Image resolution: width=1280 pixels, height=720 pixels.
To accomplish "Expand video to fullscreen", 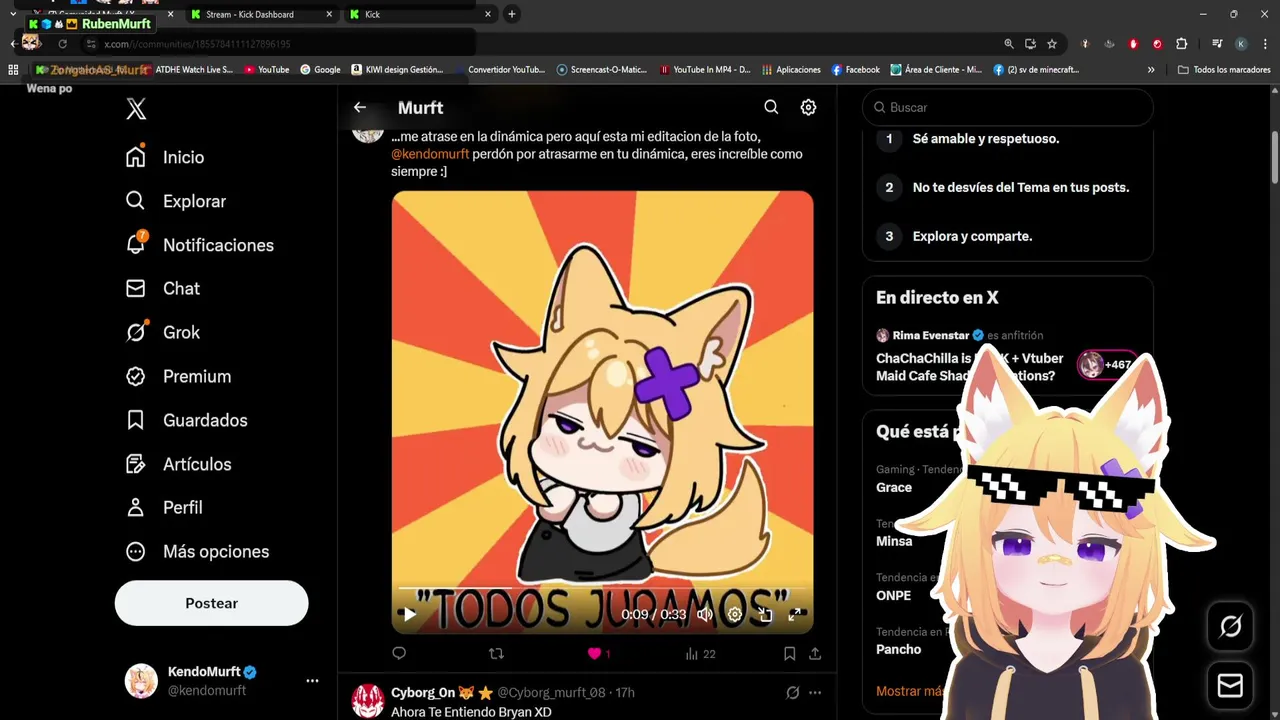I will click(795, 614).
